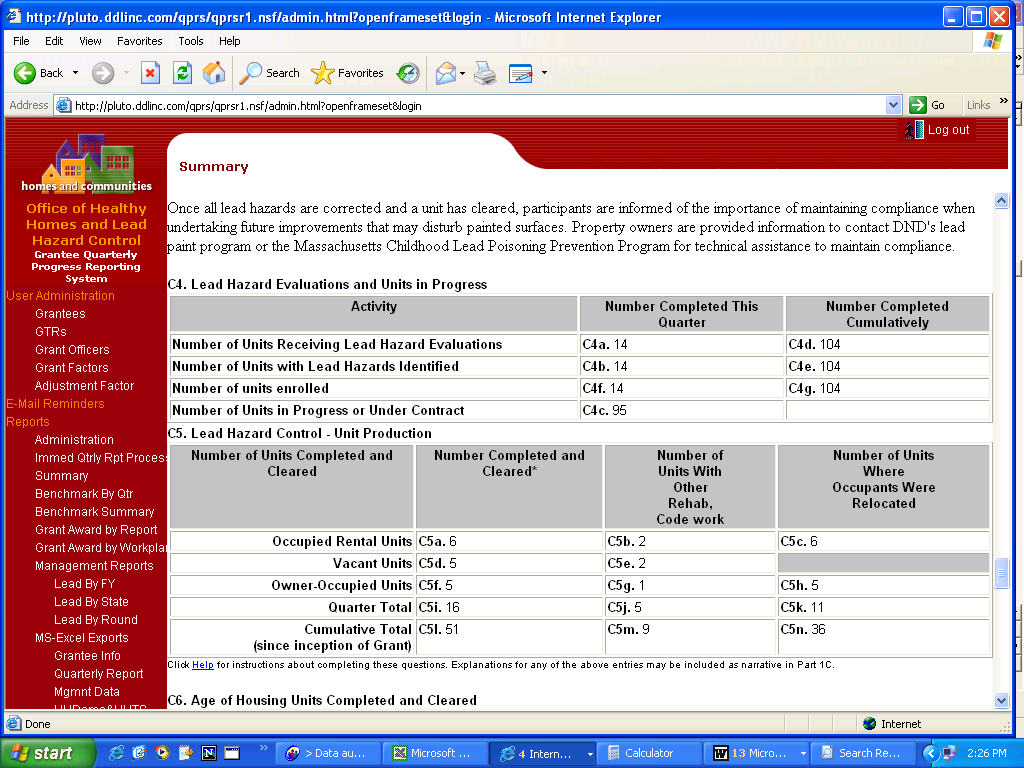Screen dimensions: 1024x768
Task: Open Windows Media Player quick launch icon
Action: tap(162, 753)
